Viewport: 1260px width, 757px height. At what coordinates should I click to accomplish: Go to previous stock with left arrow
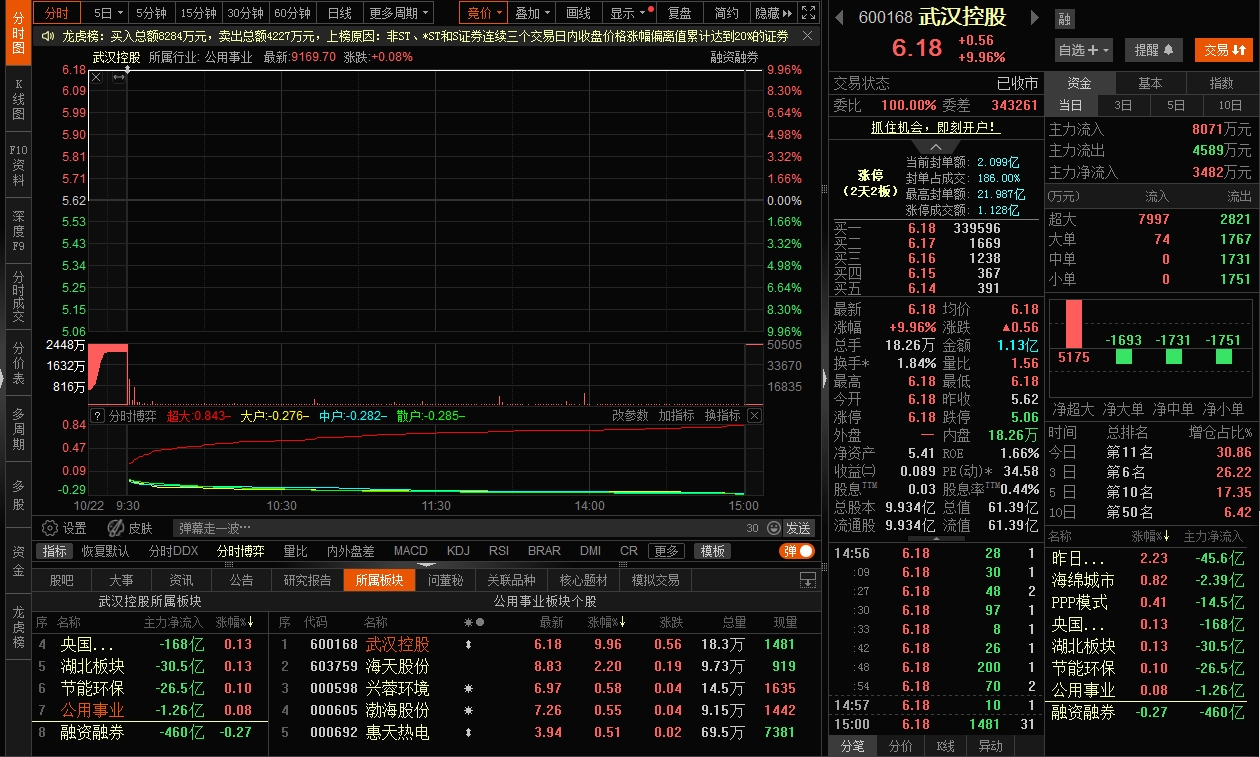(840, 18)
